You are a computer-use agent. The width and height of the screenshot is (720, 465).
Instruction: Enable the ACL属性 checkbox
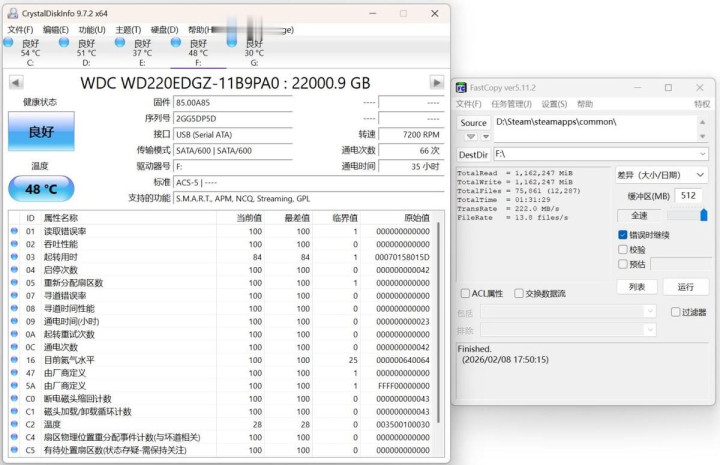[x=465, y=293]
